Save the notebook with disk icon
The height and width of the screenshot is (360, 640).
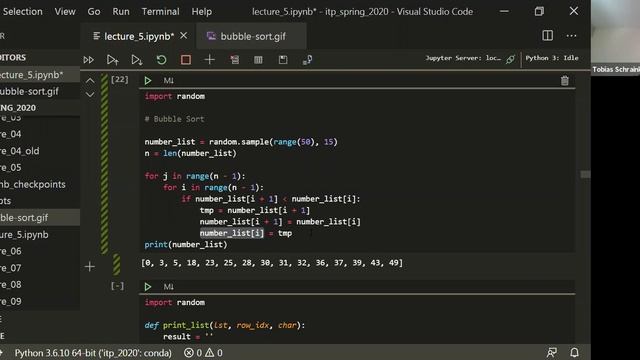pos(283,60)
